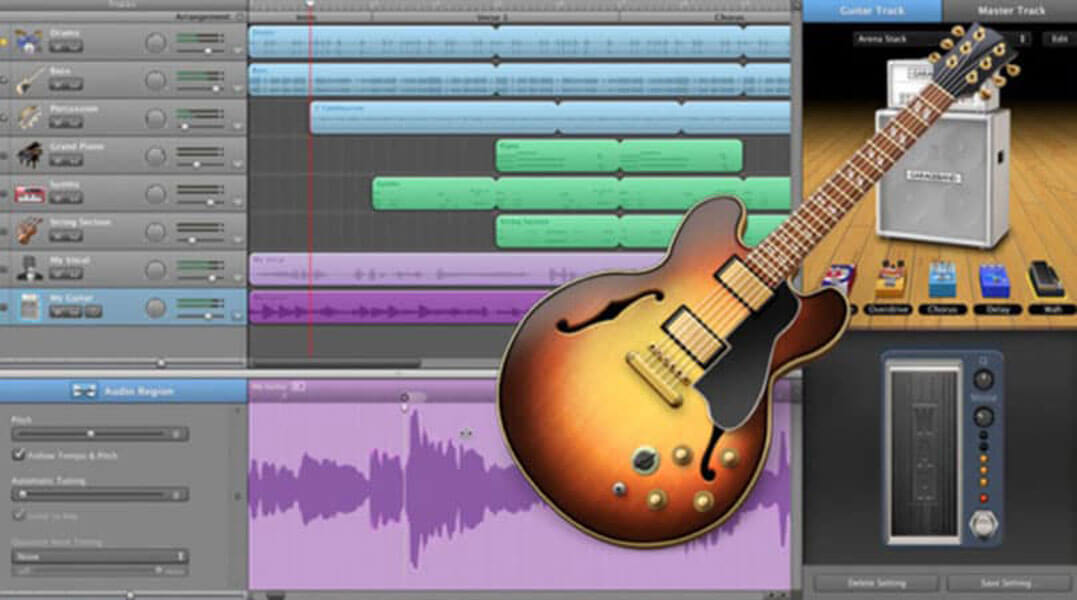
Task: Click the Bass track pan knob
Action: 156,80
